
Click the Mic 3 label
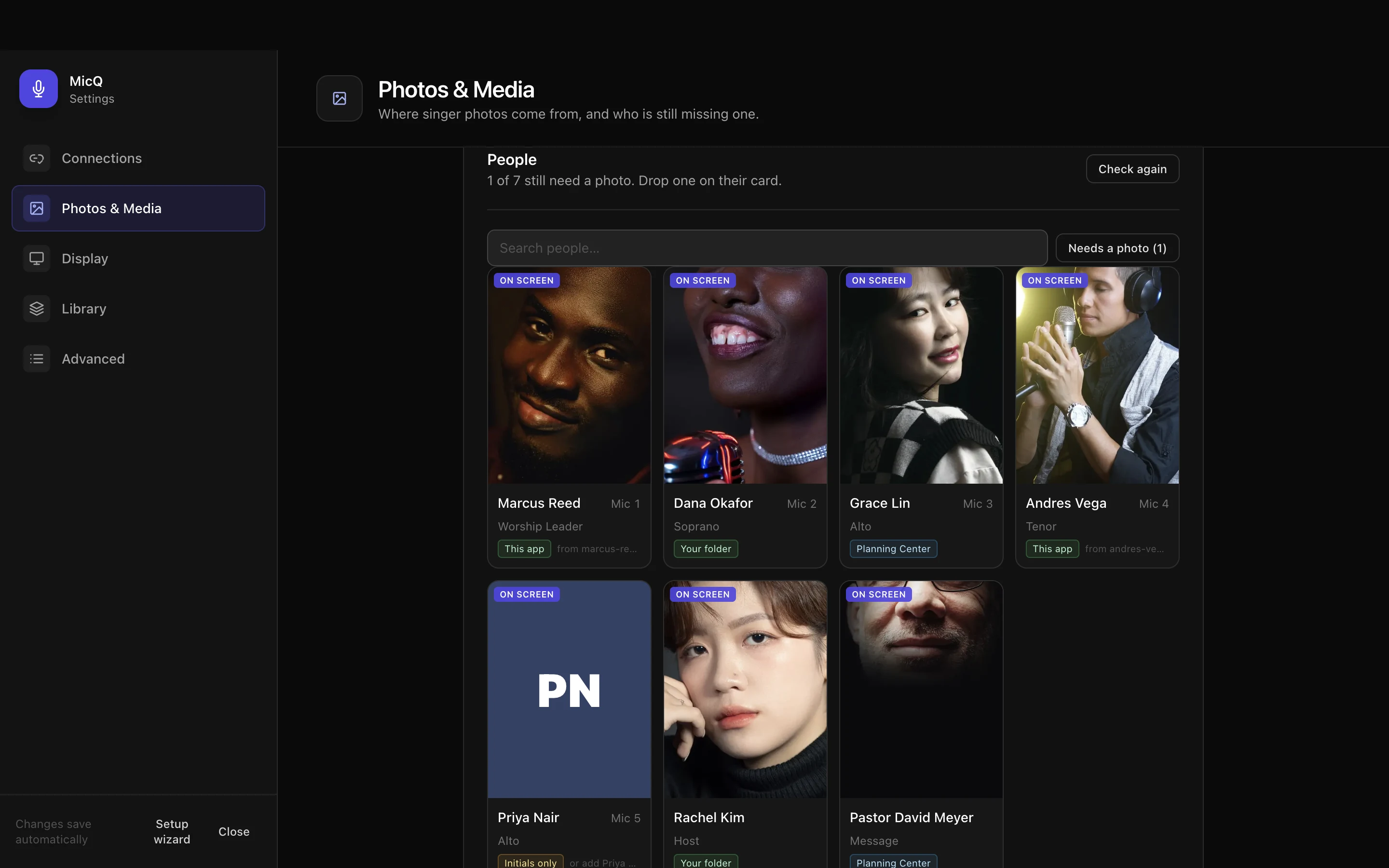pos(978,503)
